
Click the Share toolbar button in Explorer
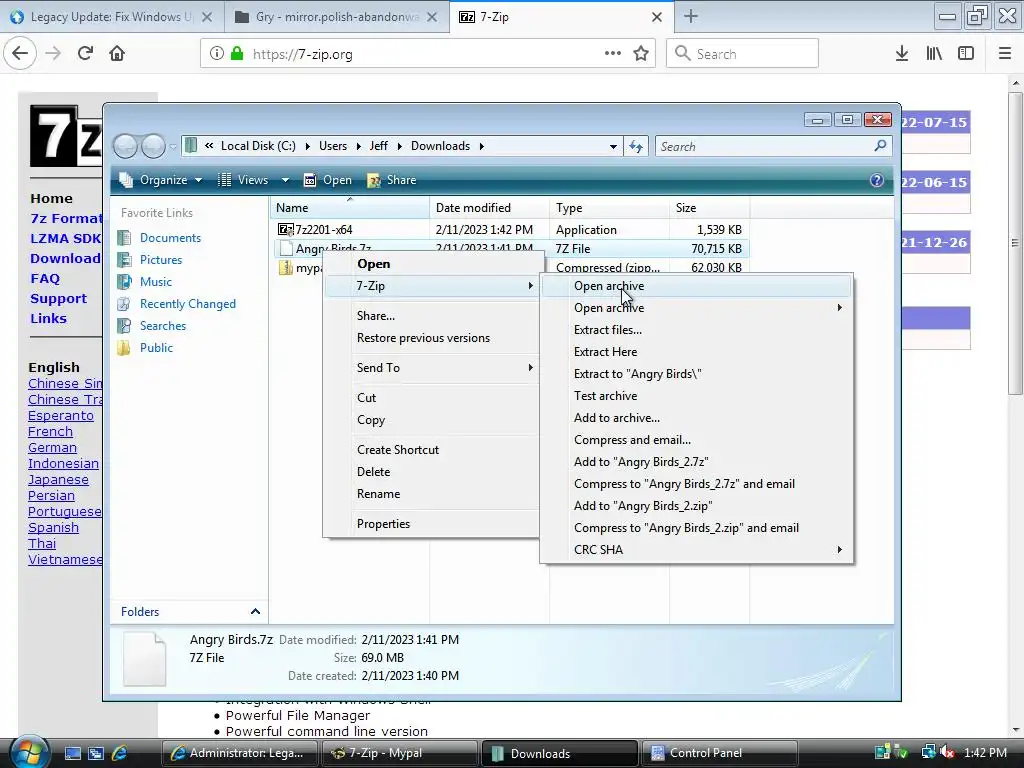[x=392, y=180]
